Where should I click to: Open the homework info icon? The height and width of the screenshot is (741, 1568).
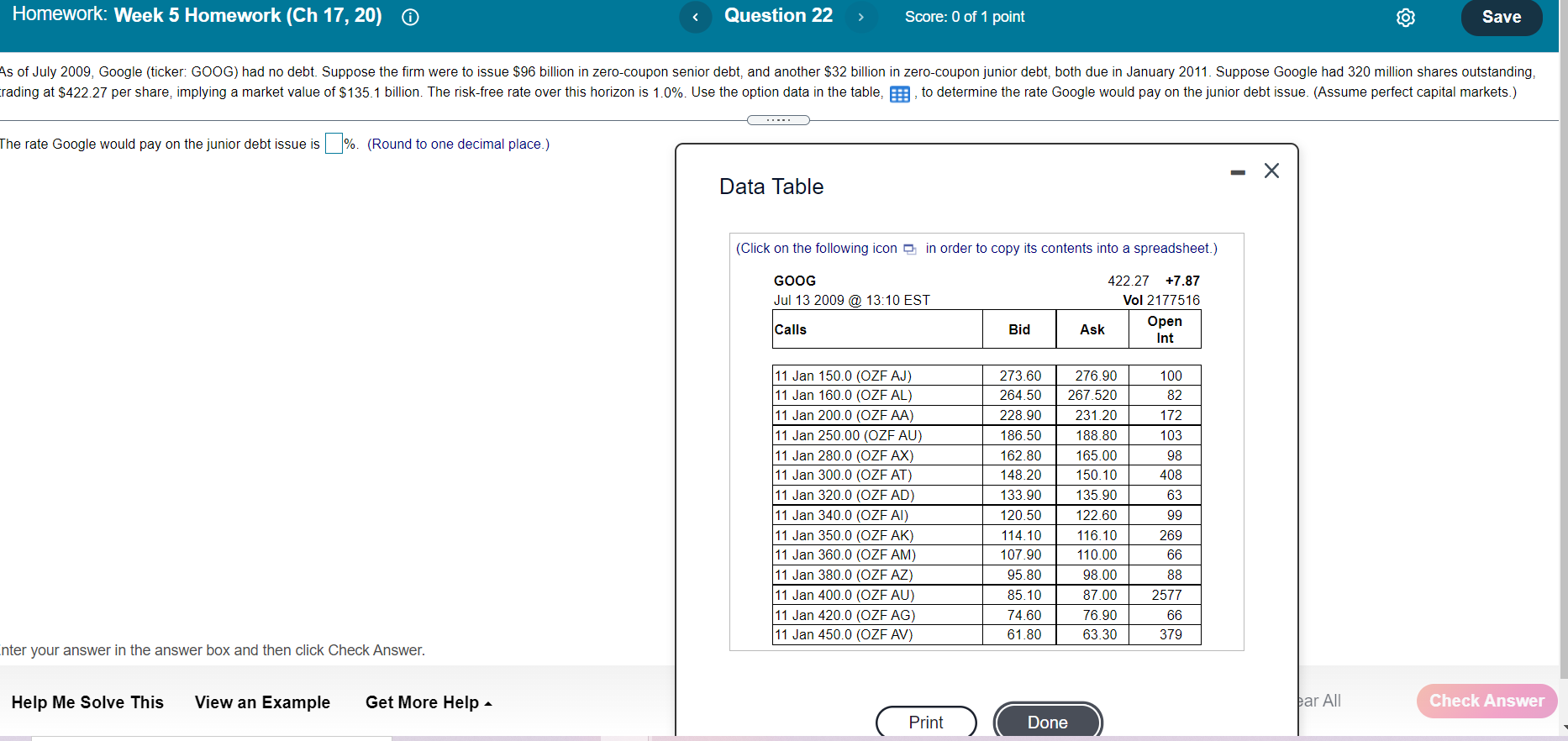[x=410, y=17]
